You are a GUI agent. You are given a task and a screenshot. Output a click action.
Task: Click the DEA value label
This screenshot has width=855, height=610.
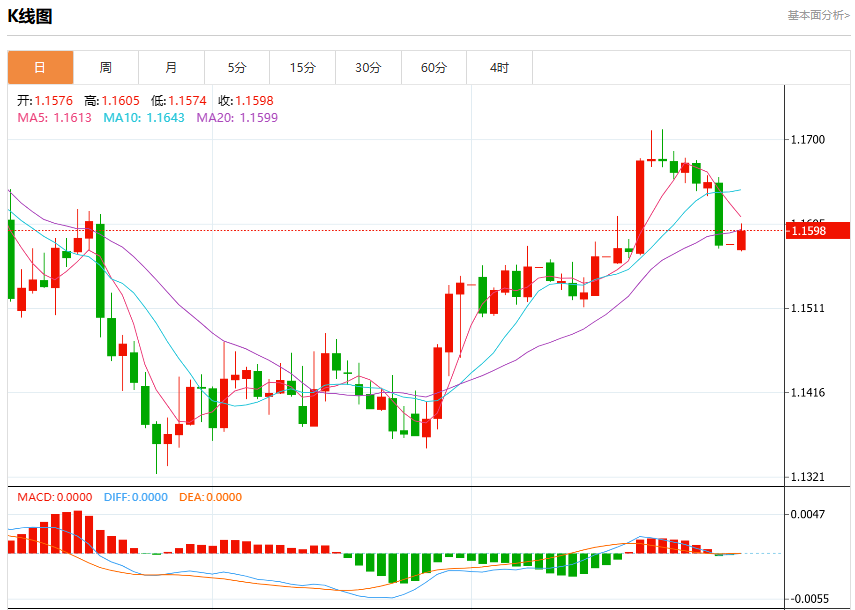tap(210, 497)
